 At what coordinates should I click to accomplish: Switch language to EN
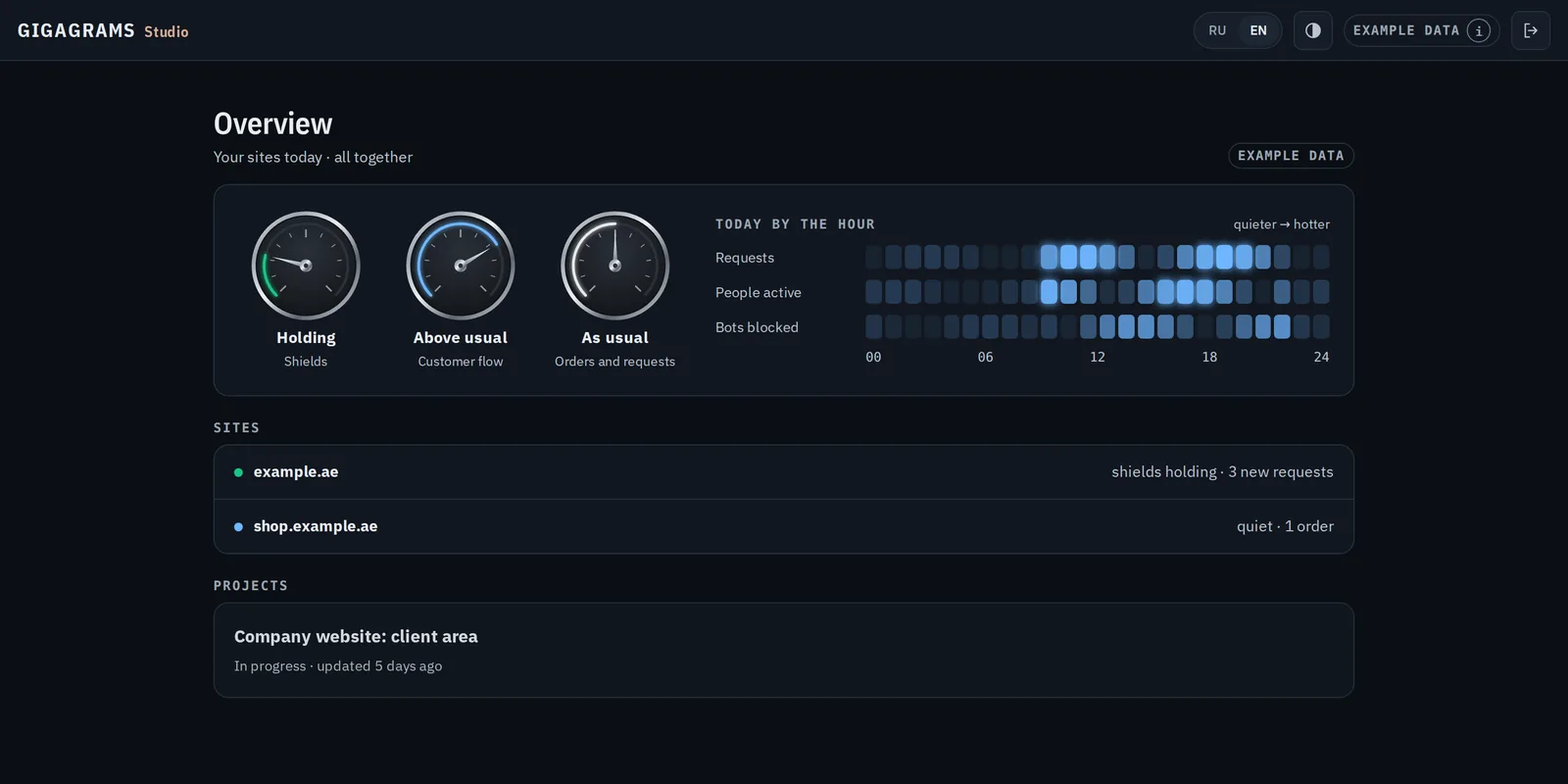point(1258,30)
